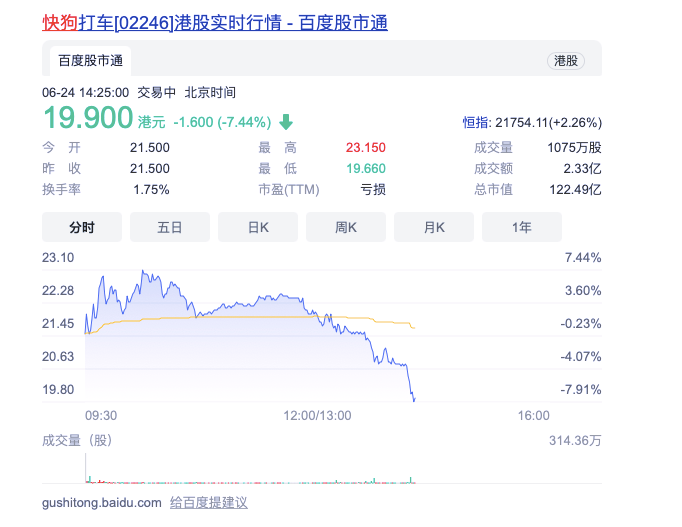Click the end of the yellow average line

click(415, 328)
